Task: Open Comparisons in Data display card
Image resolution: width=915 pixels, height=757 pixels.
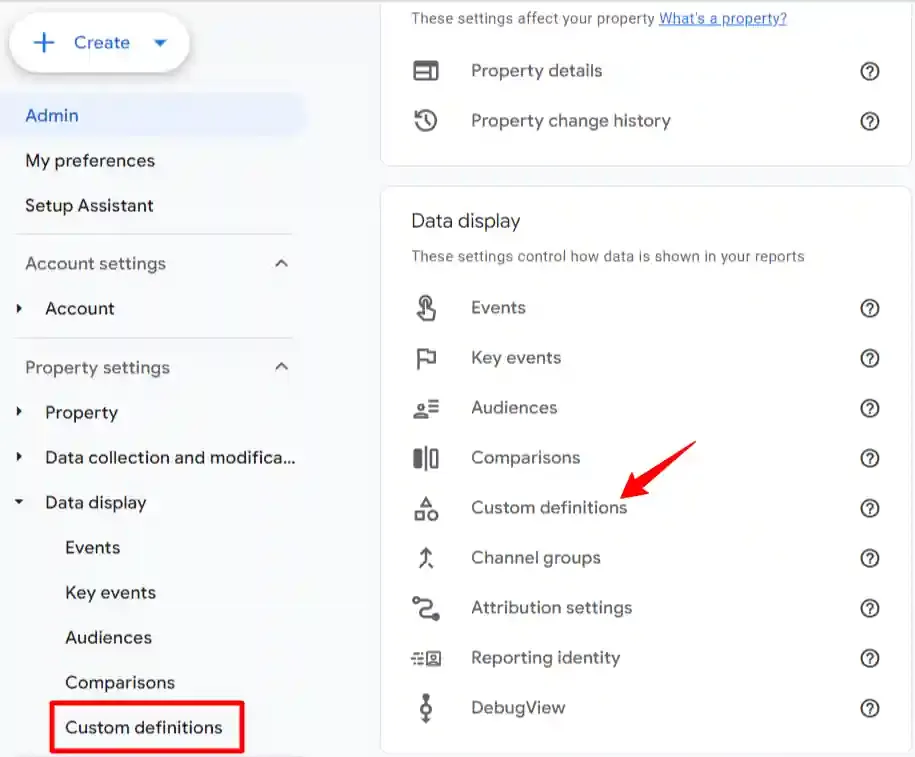Action: [x=526, y=458]
